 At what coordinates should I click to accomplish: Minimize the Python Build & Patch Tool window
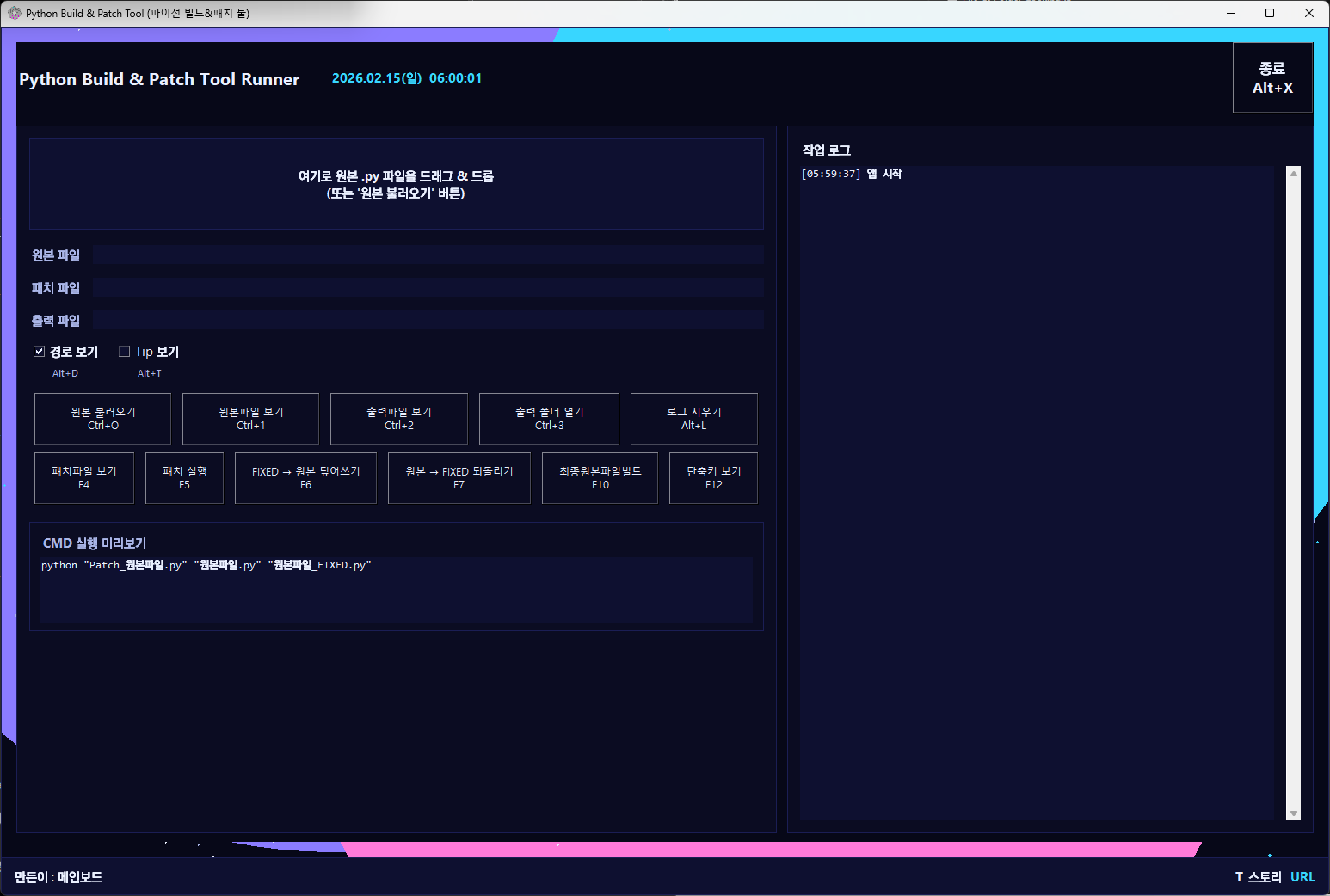pyautogui.click(x=1230, y=13)
